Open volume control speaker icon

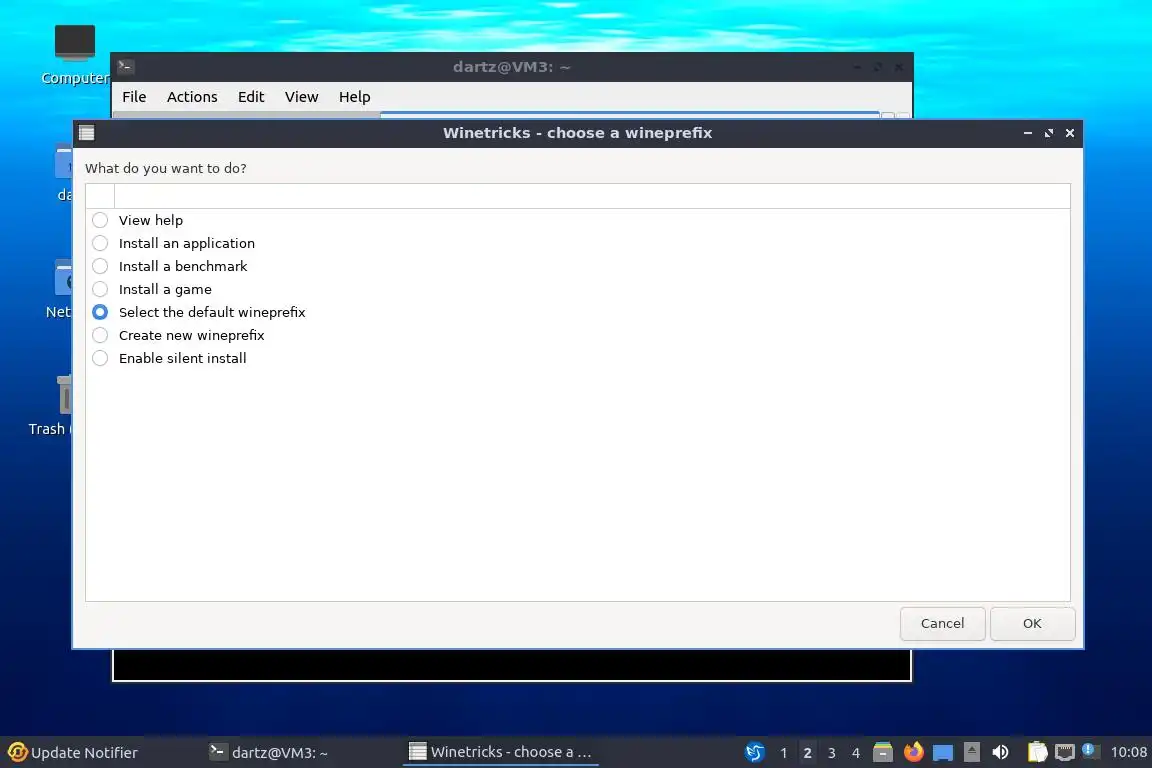click(x=1000, y=752)
